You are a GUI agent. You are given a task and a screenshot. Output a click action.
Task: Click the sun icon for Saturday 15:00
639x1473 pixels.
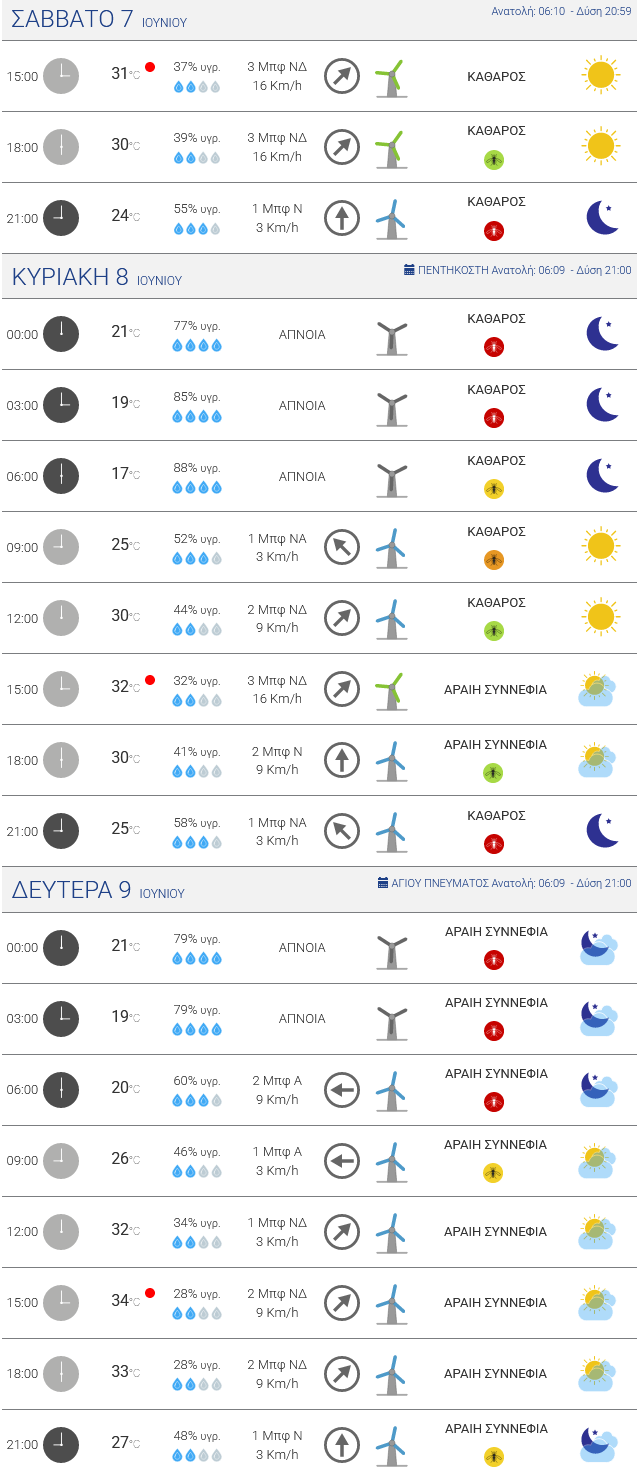600,76
